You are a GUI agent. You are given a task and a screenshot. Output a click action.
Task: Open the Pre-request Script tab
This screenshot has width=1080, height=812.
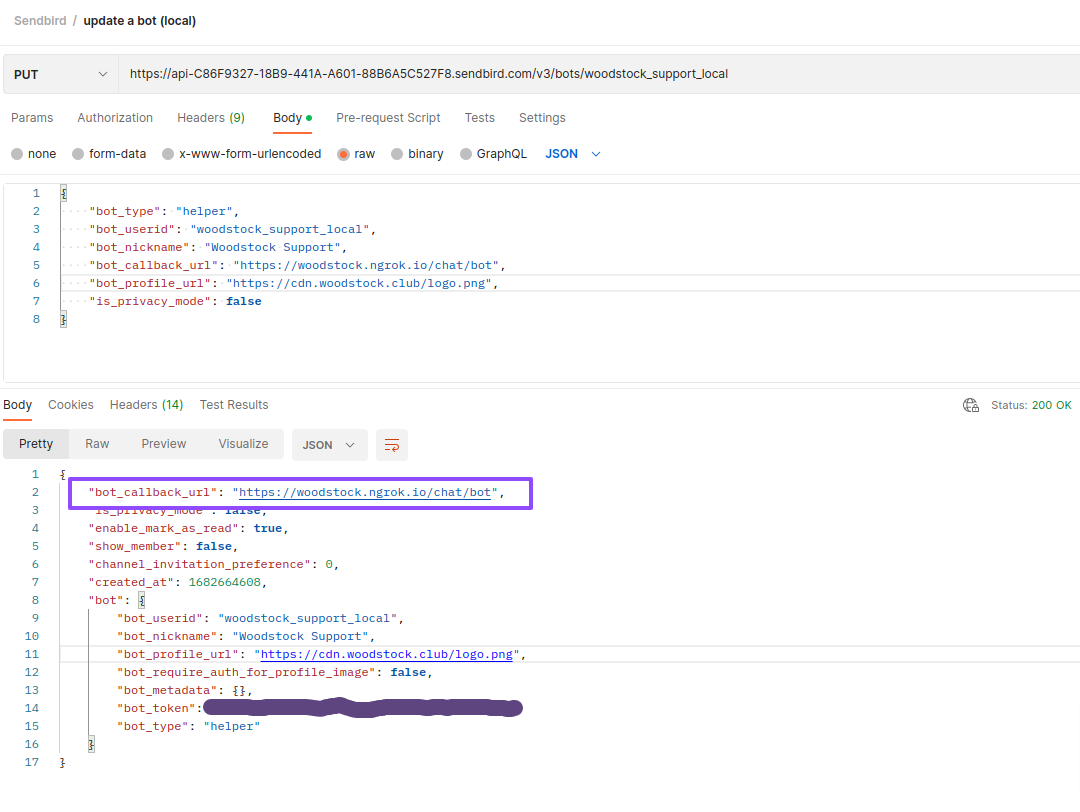pyautogui.click(x=388, y=118)
